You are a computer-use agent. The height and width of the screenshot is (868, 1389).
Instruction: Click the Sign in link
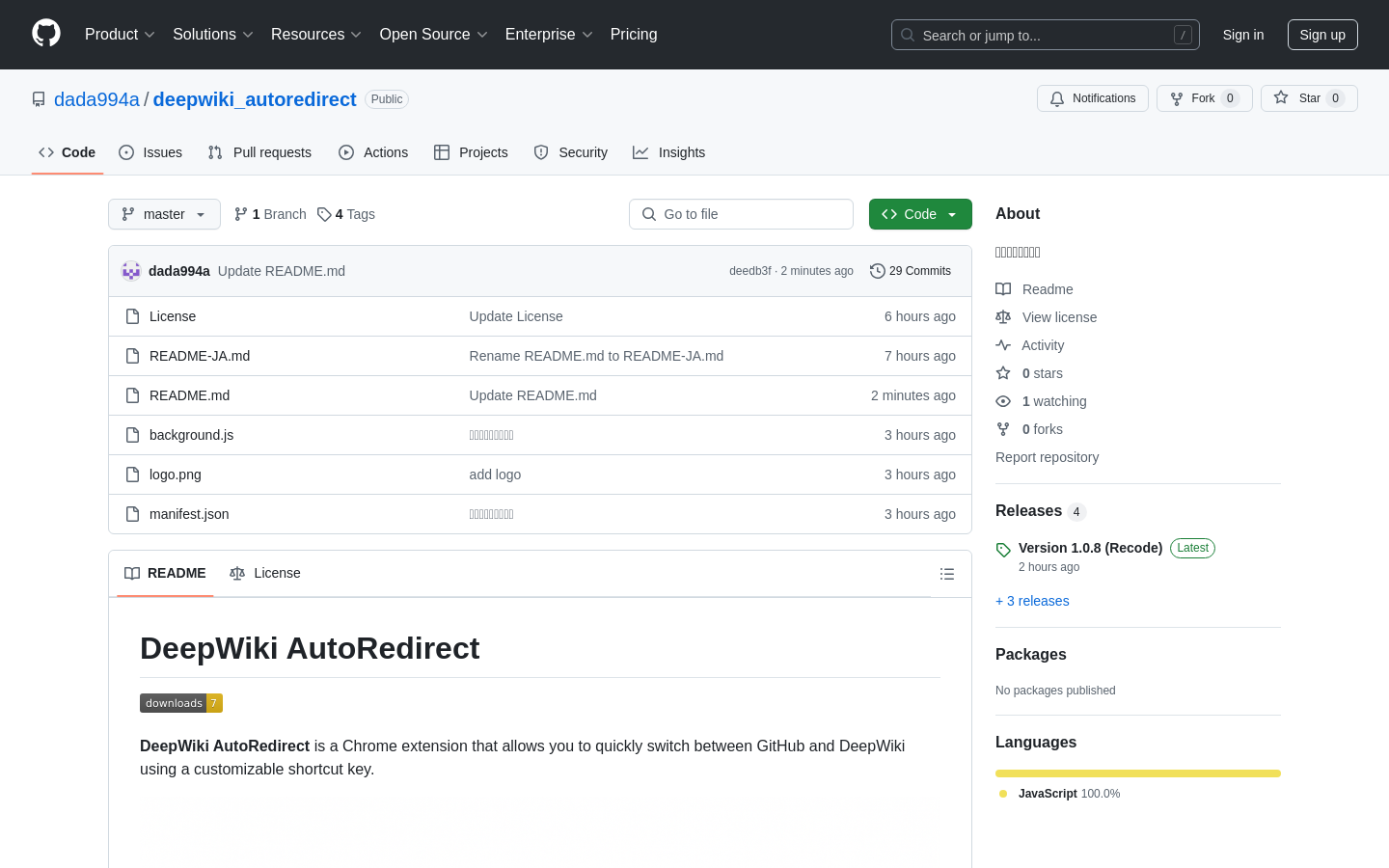(x=1243, y=35)
